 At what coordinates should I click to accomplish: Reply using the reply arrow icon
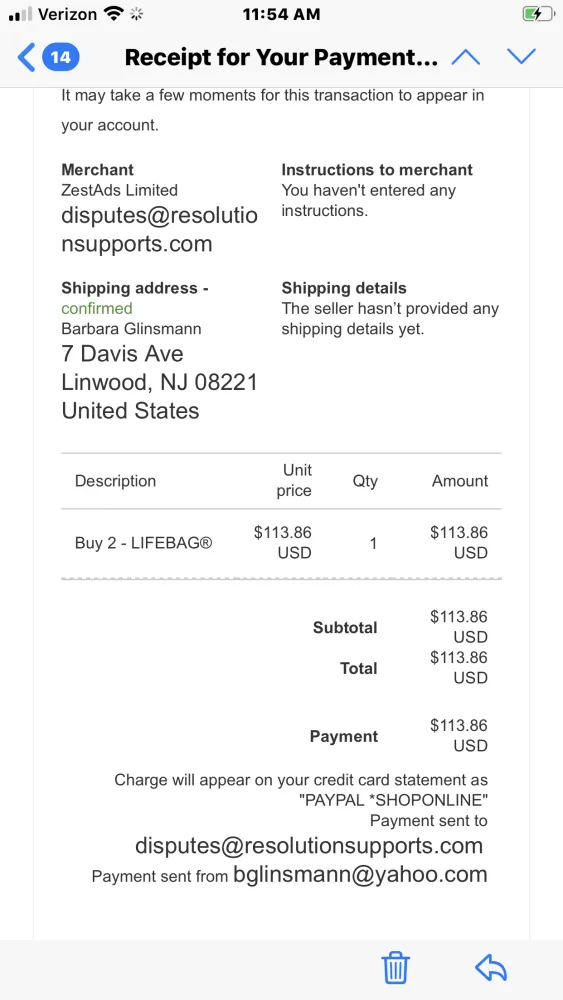[x=491, y=967]
